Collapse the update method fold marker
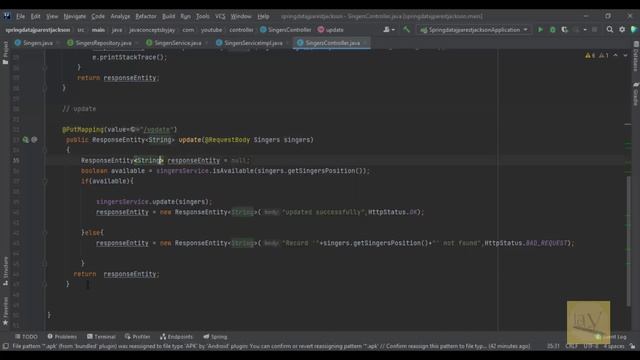Viewport: 640px width, 360px height. tap(45, 150)
